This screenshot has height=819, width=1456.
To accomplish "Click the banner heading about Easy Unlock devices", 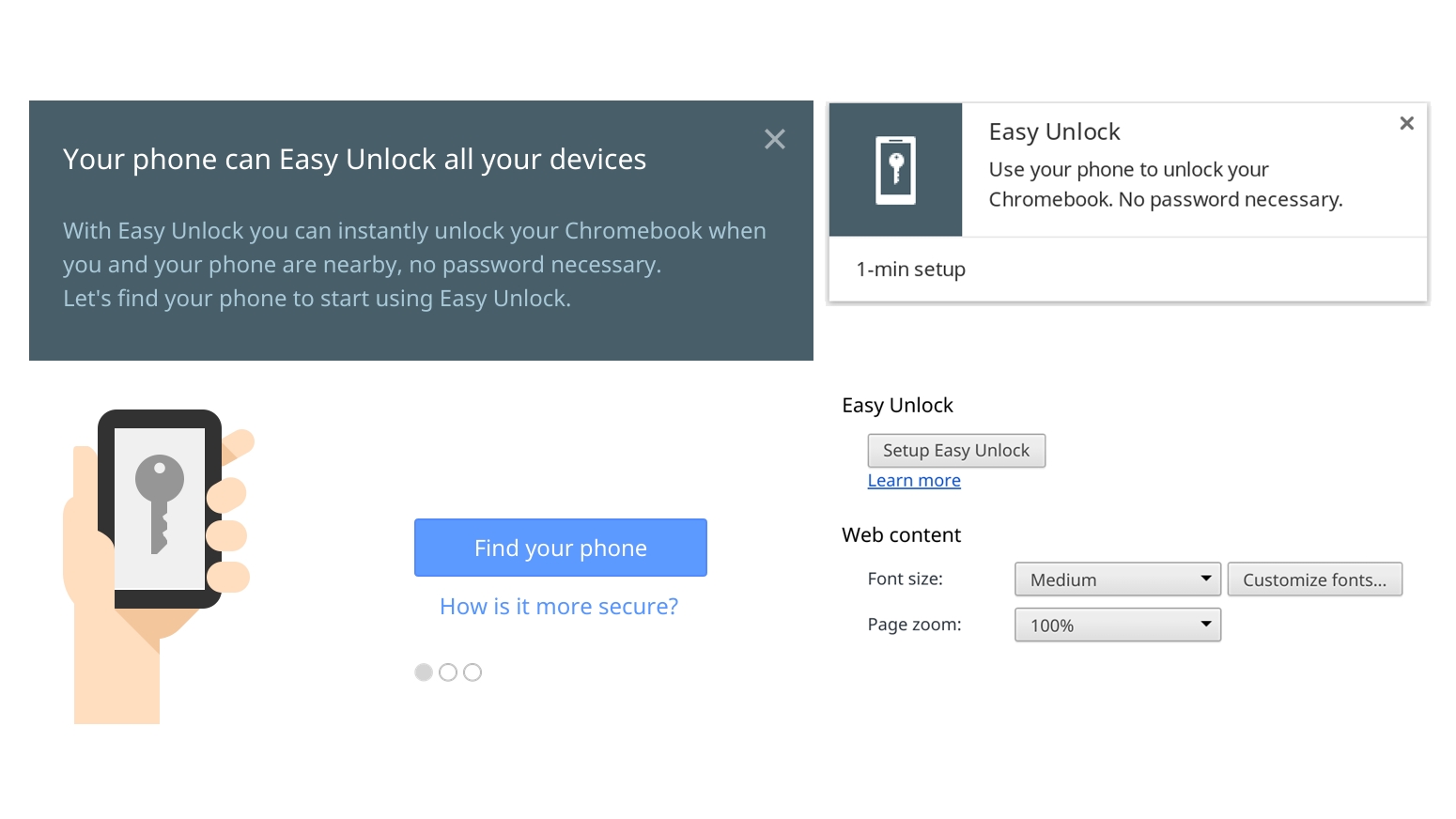I will tap(354, 160).
